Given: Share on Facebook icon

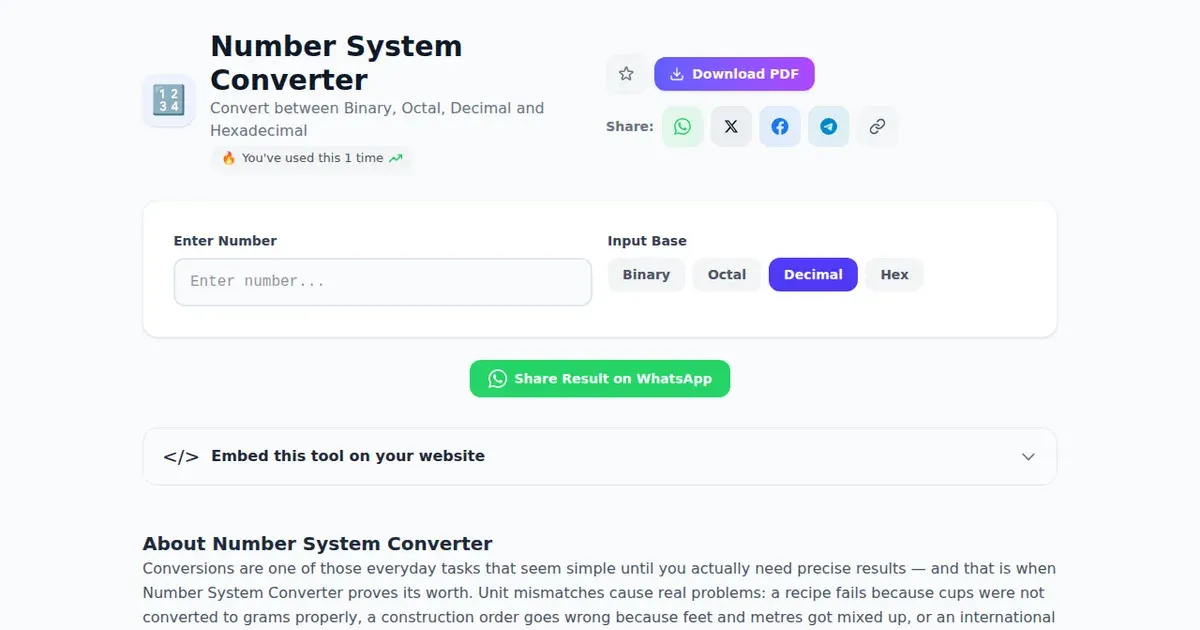Looking at the screenshot, I should coord(780,127).
